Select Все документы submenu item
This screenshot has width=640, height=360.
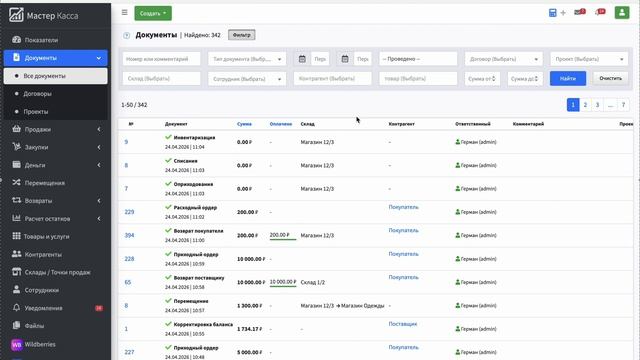pos(56,76)
